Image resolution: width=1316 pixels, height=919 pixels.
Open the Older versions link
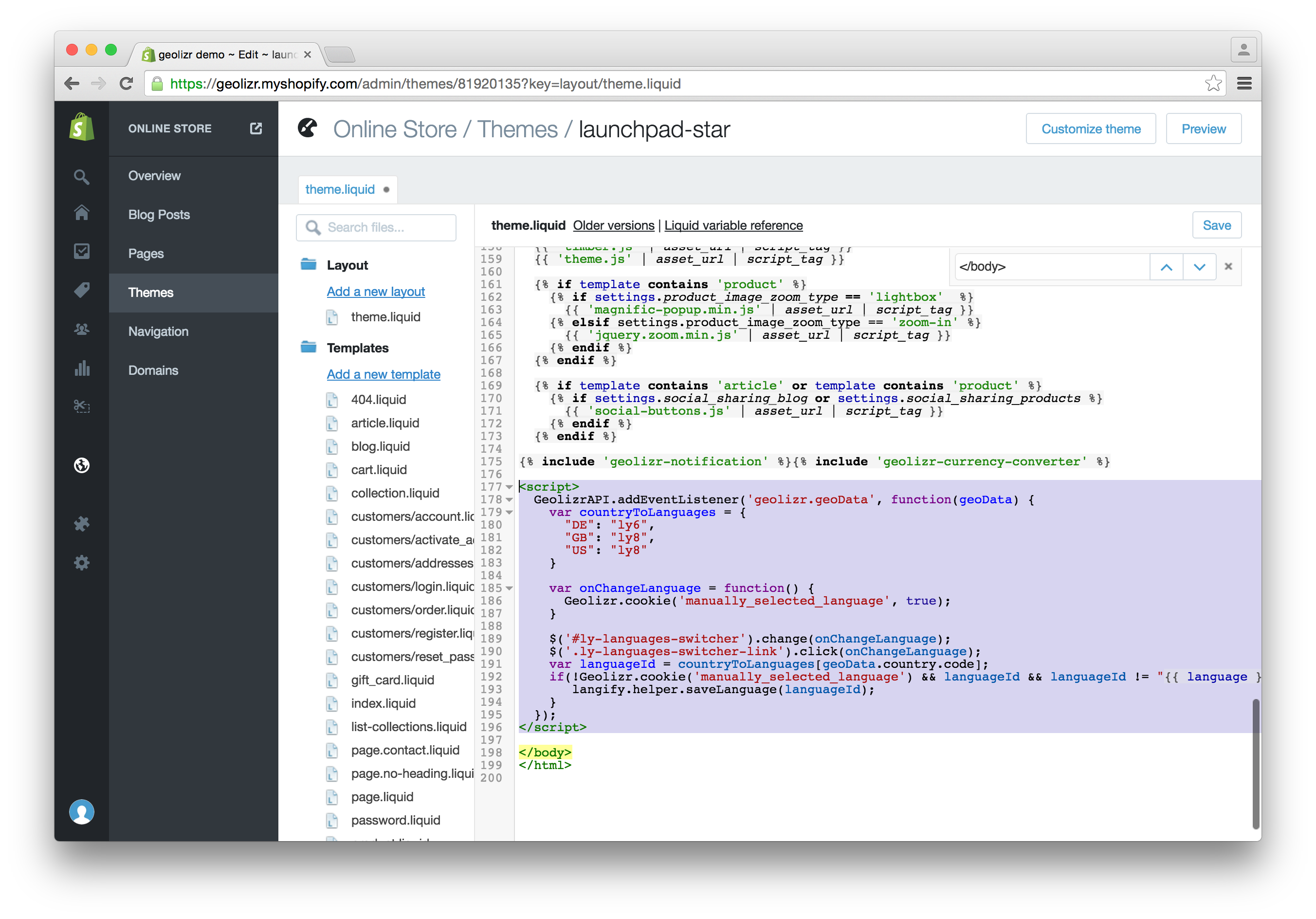click(613, 226)
